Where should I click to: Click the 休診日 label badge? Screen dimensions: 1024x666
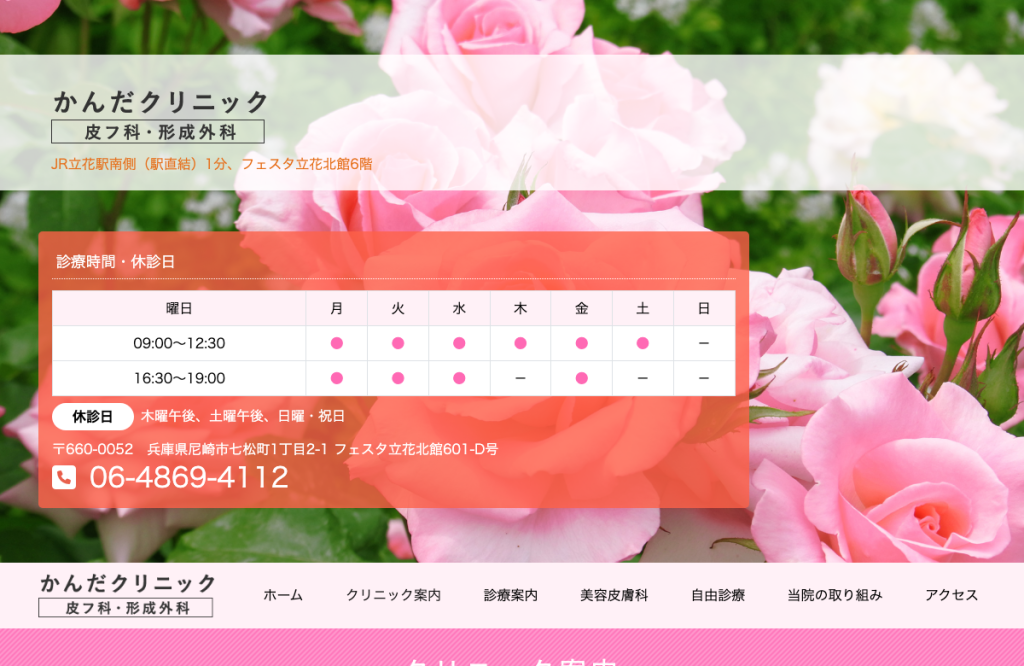coord(93,417)
